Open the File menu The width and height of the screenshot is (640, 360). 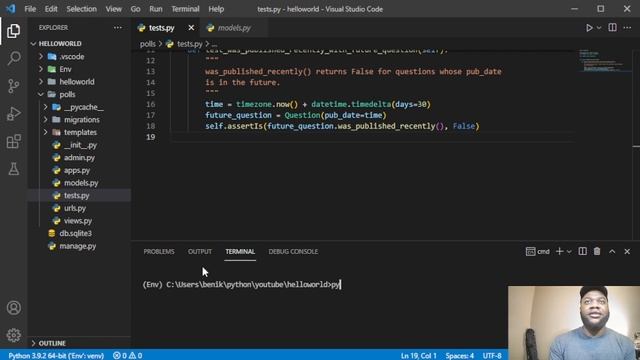coord(30,9)
